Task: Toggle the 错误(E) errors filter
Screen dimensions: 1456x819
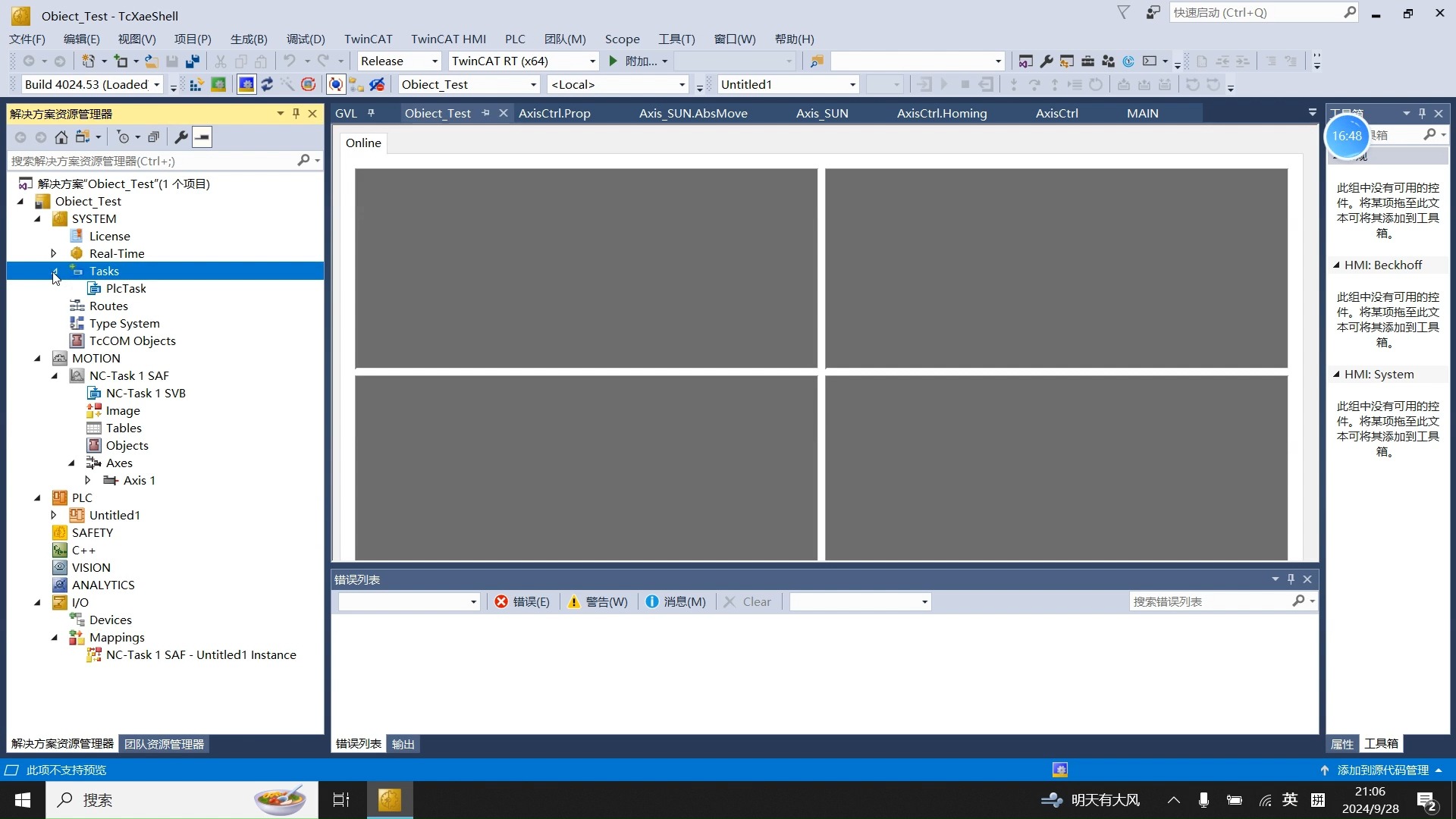Action: [522, 601]
